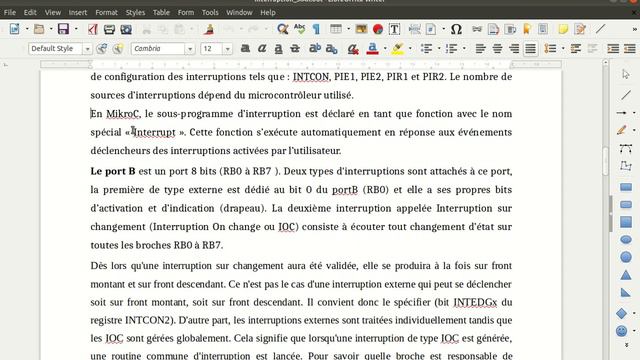Insert a text box
This screenshot has width=640, height=360.
(x=394, y=29)
